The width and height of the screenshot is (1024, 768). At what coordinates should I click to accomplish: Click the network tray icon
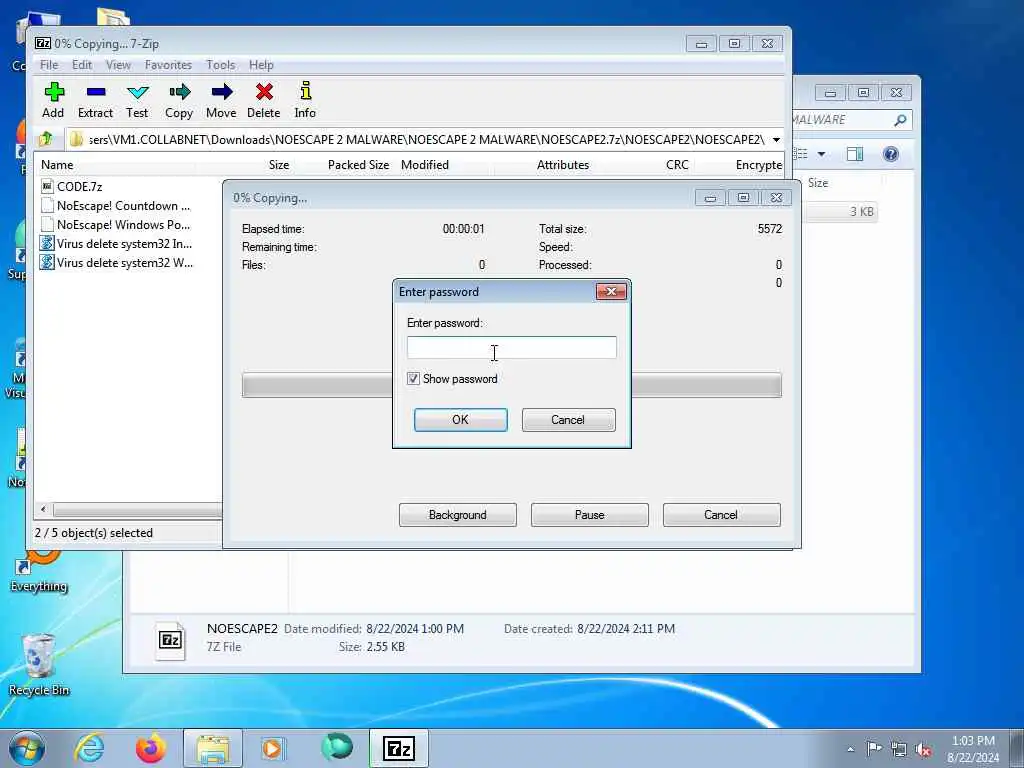(x=899, y=749)
